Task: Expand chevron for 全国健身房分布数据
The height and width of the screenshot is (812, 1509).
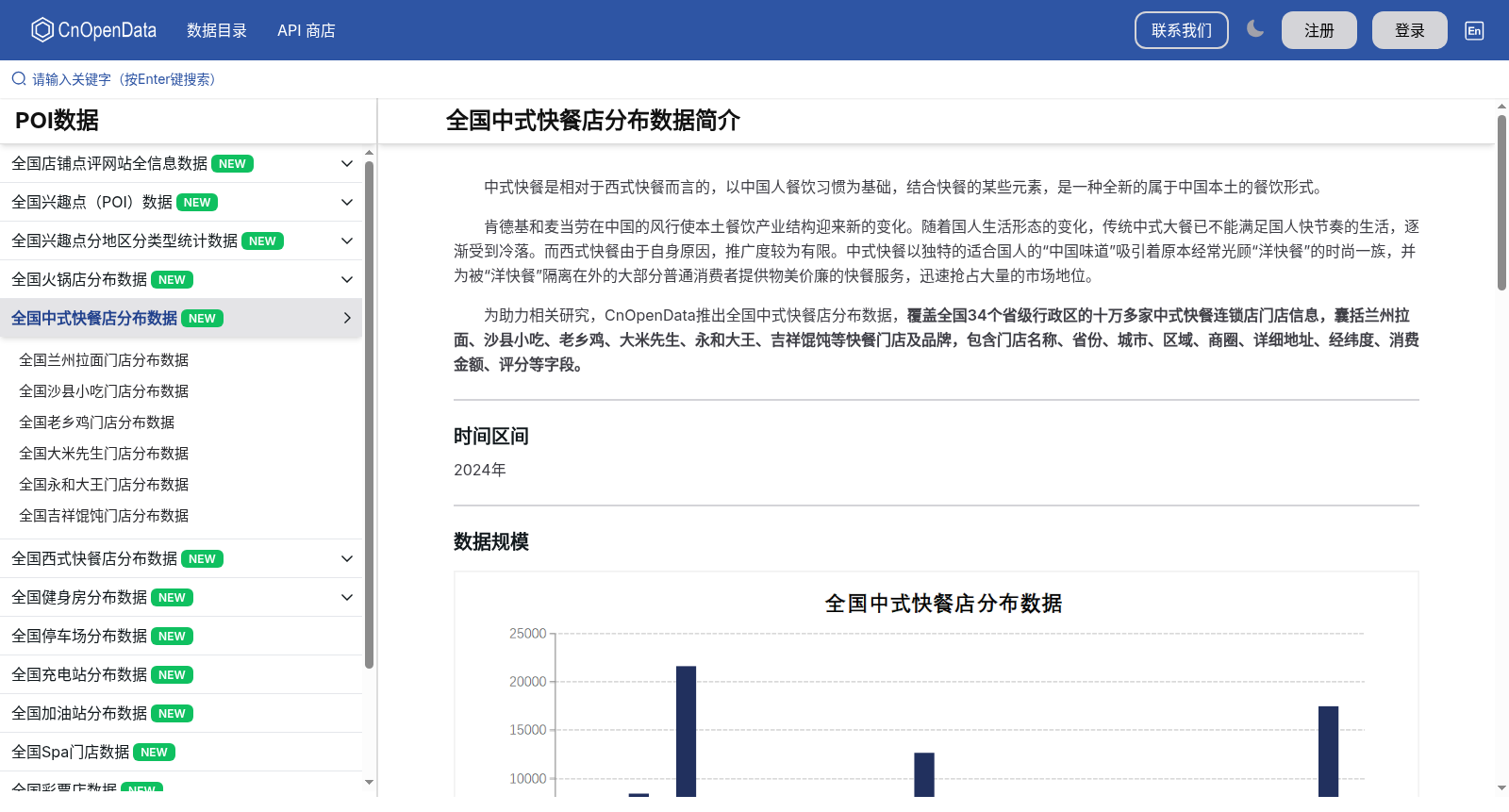Action: pos(347,598)
